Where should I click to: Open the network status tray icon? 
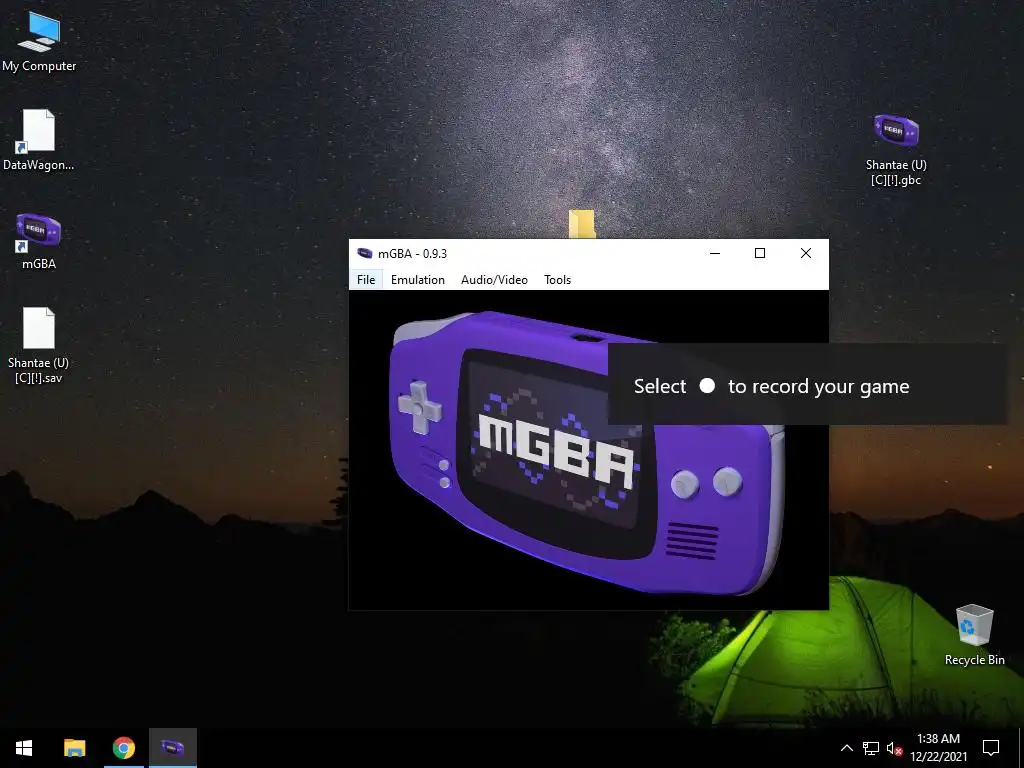tap(871, 748)
